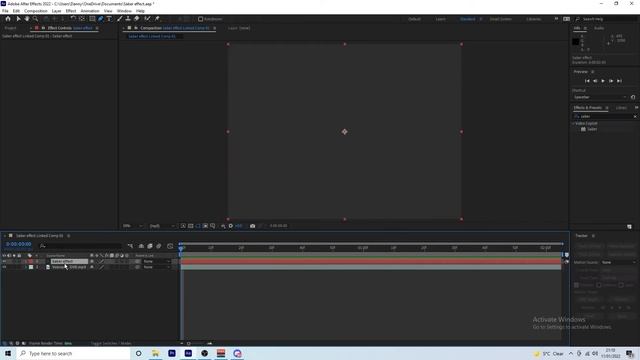Screen dimensions: 640x360
Task: Expand the Saber effect layer properties twirl
Action: (26, 261)
